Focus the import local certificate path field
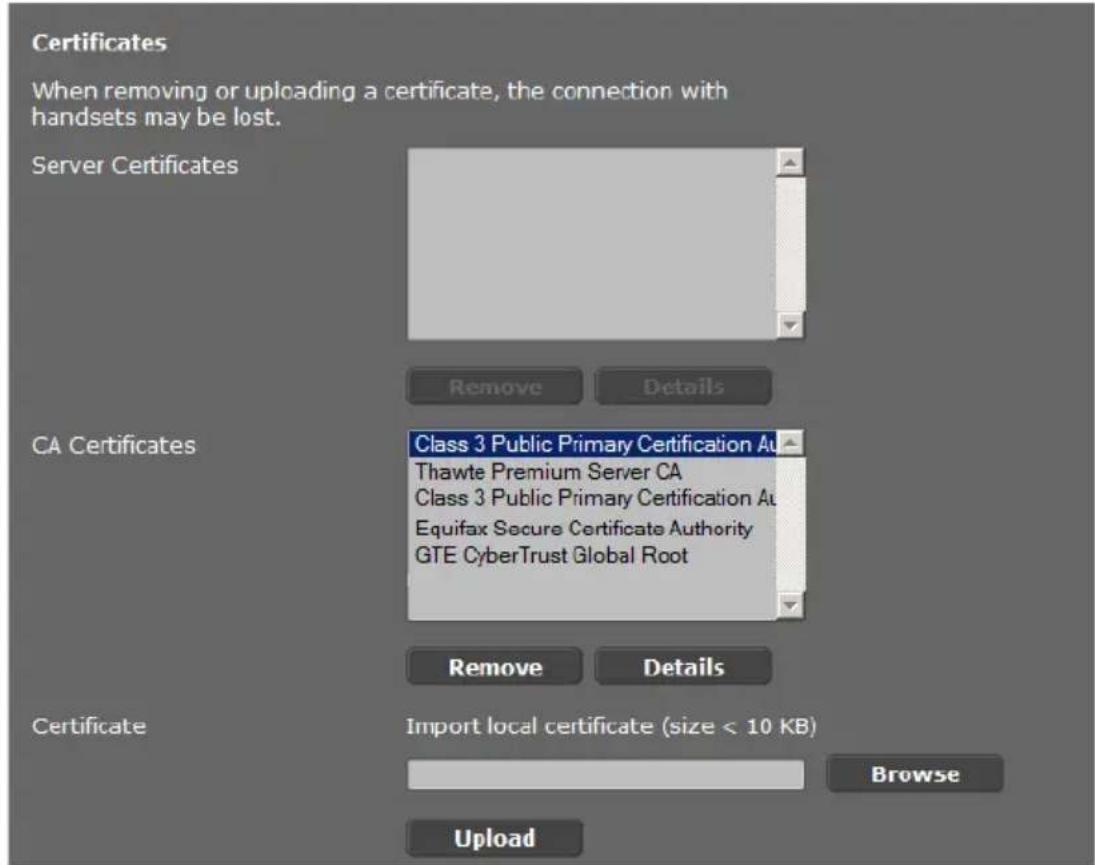Viewport: 1095px width, 865px height. point(605,775)
